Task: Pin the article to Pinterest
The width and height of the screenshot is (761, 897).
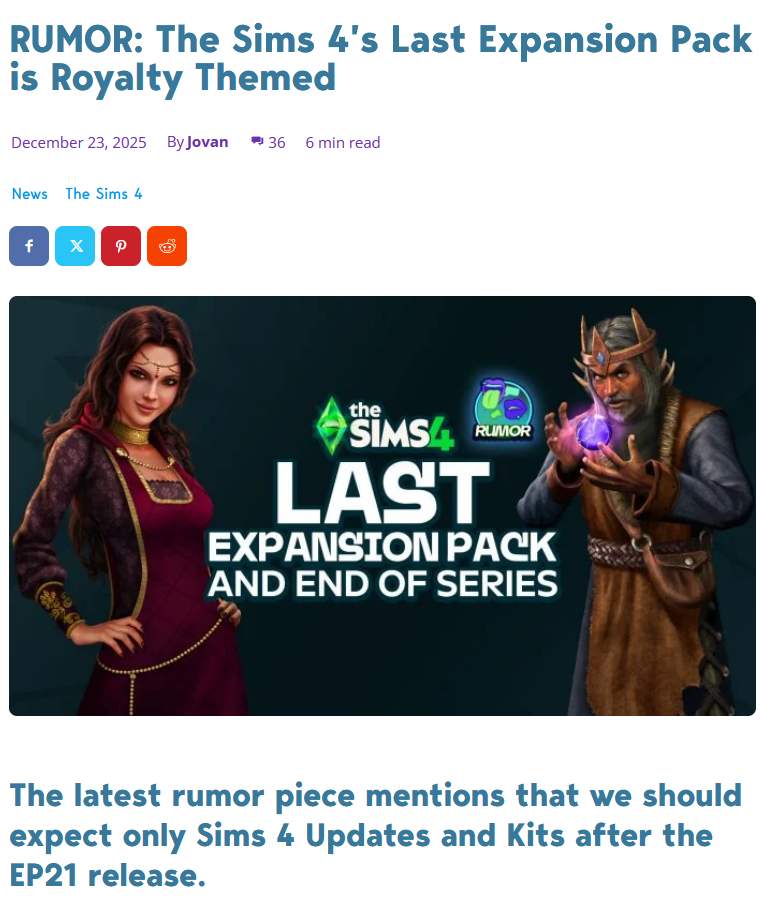Action: [x=121, y=246]
